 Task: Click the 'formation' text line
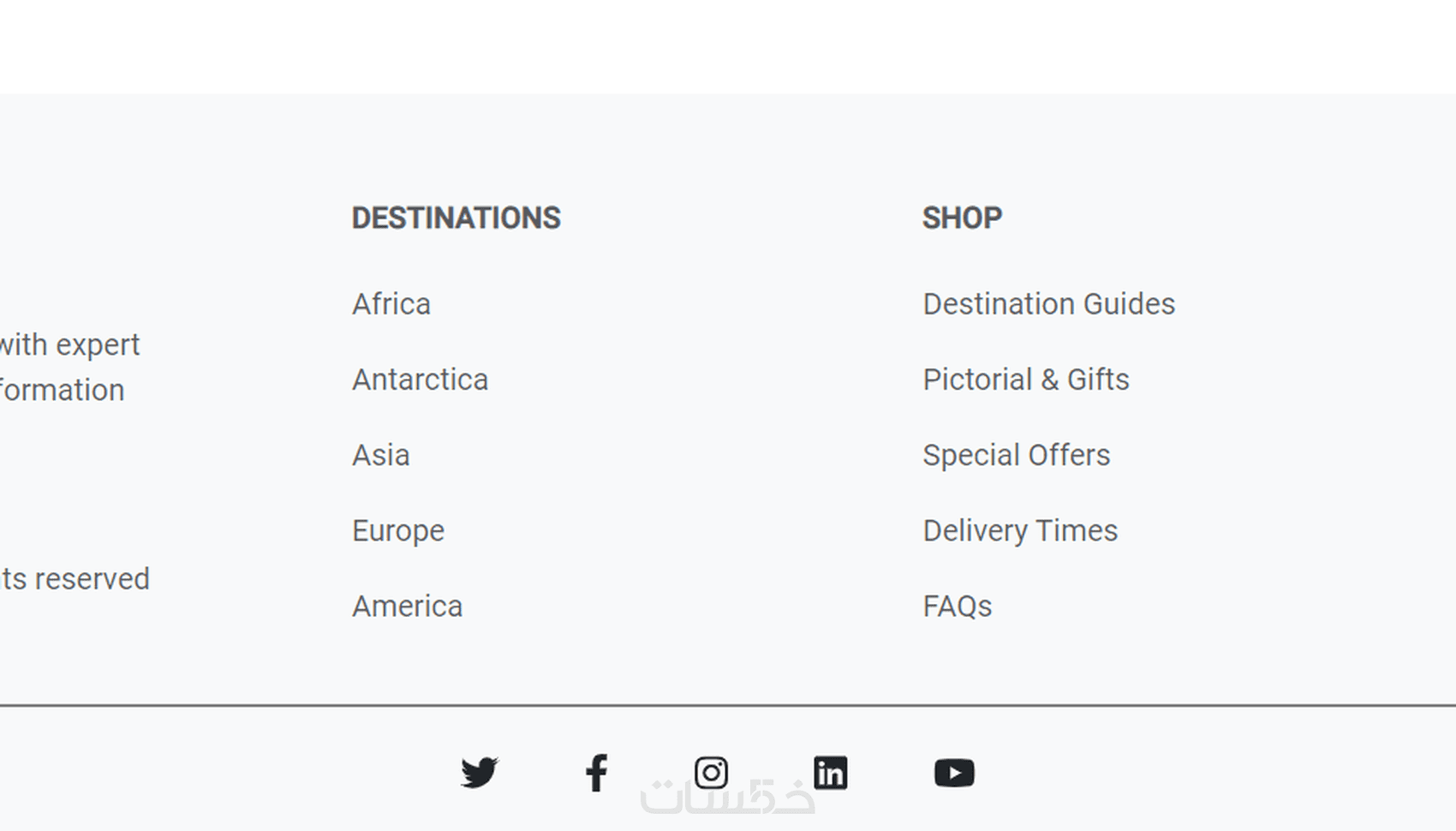pyautogui.click(x=63, y=391)
